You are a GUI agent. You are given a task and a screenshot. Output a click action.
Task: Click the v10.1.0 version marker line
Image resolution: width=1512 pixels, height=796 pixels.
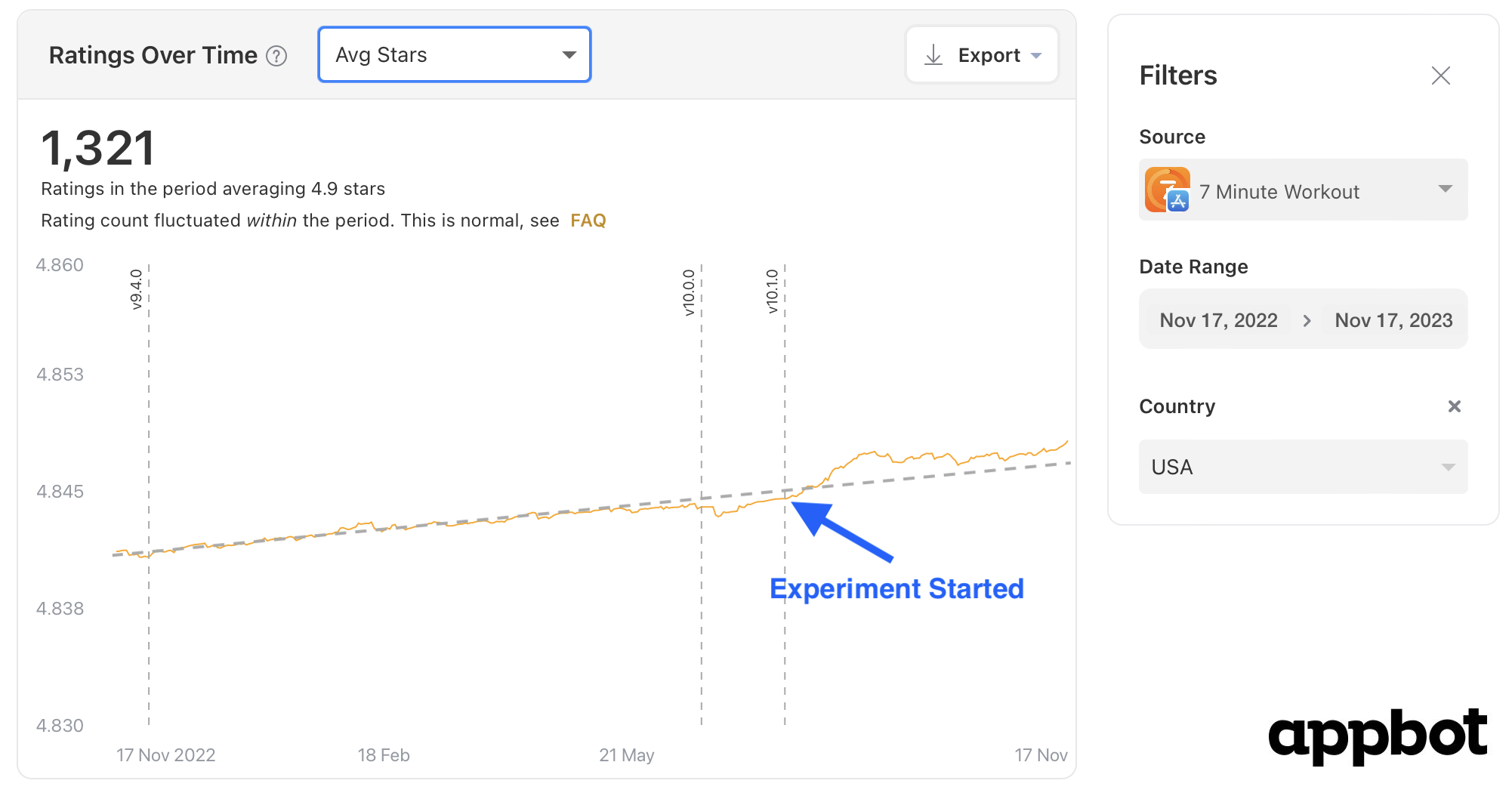(785, 495)
